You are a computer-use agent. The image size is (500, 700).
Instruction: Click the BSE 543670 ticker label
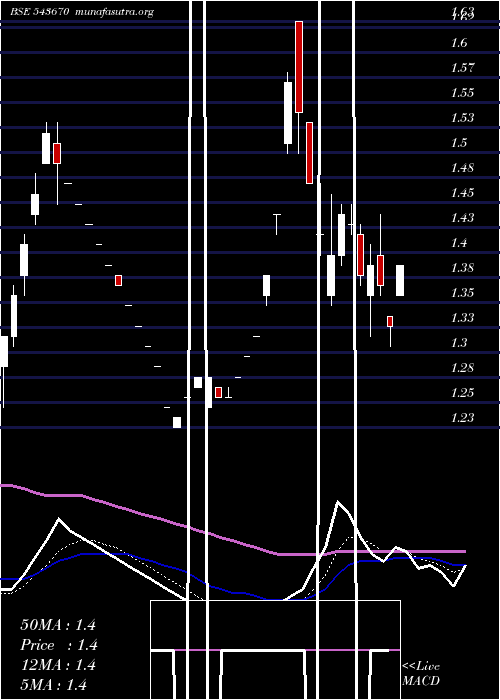point(39,12)
